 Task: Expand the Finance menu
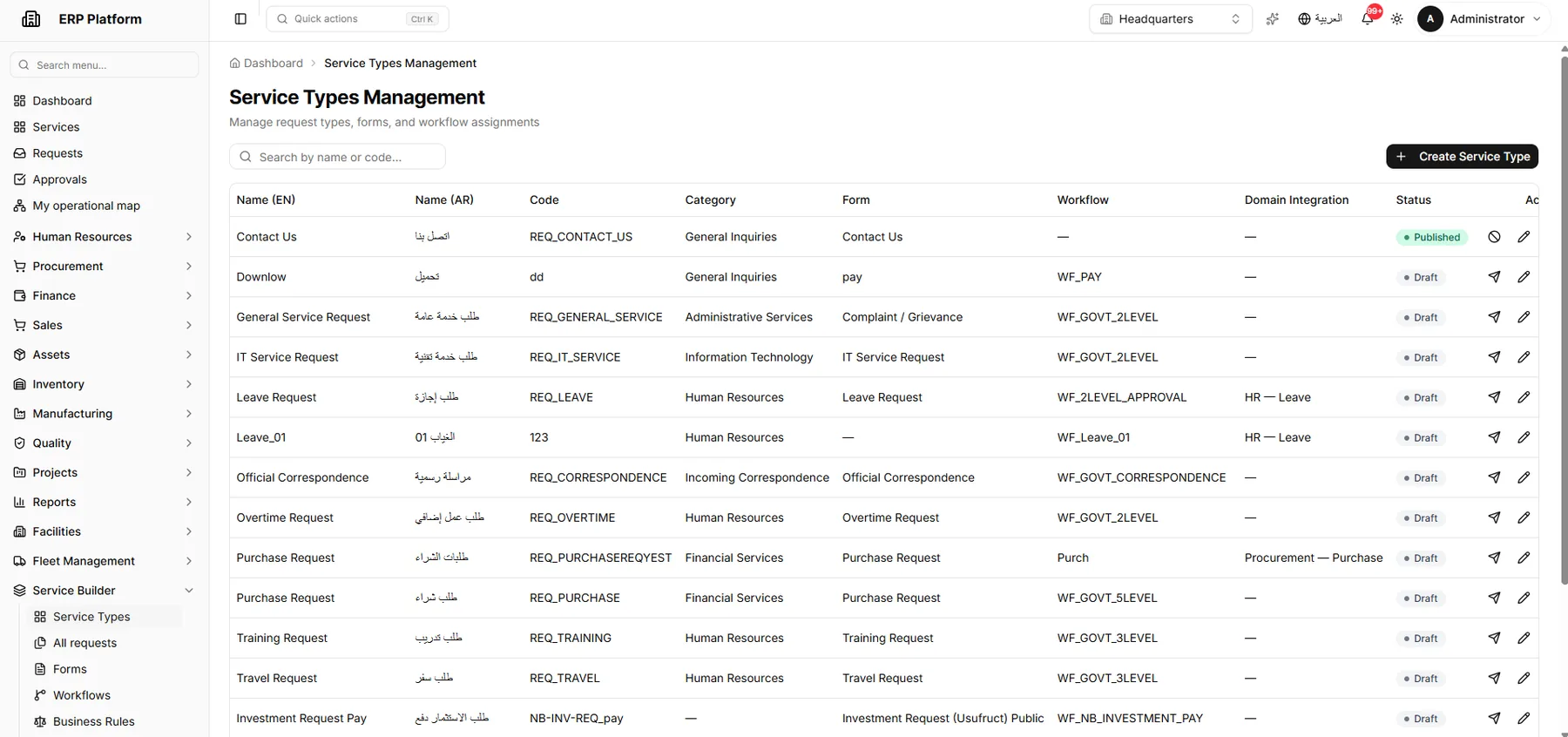[x=104, y=296]
